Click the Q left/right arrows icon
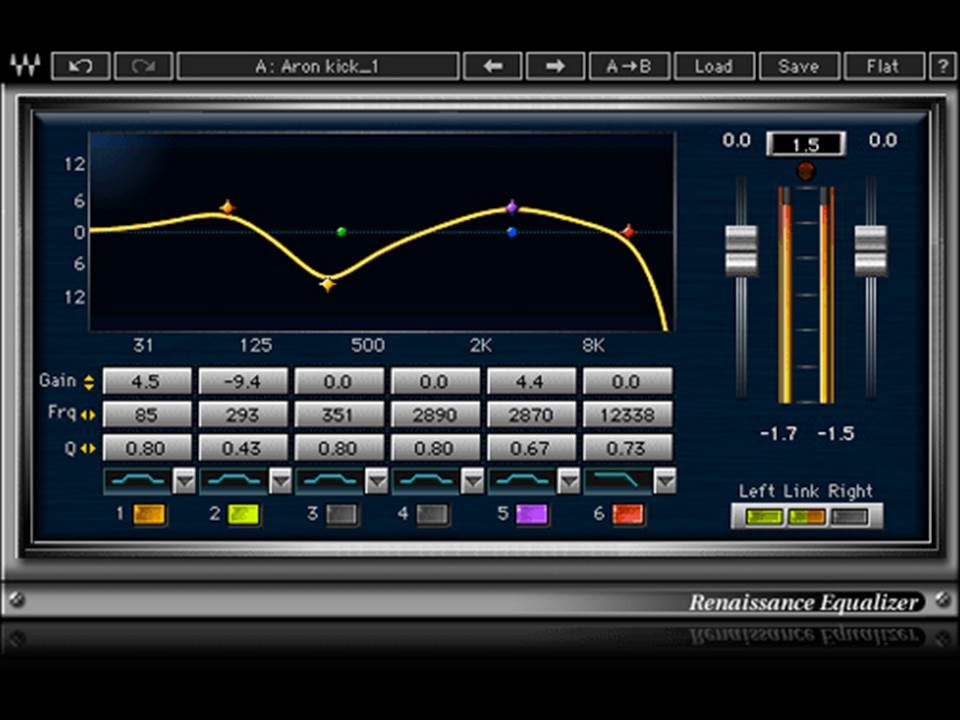The height and width of the screenshot is (720, 960). 88,449
